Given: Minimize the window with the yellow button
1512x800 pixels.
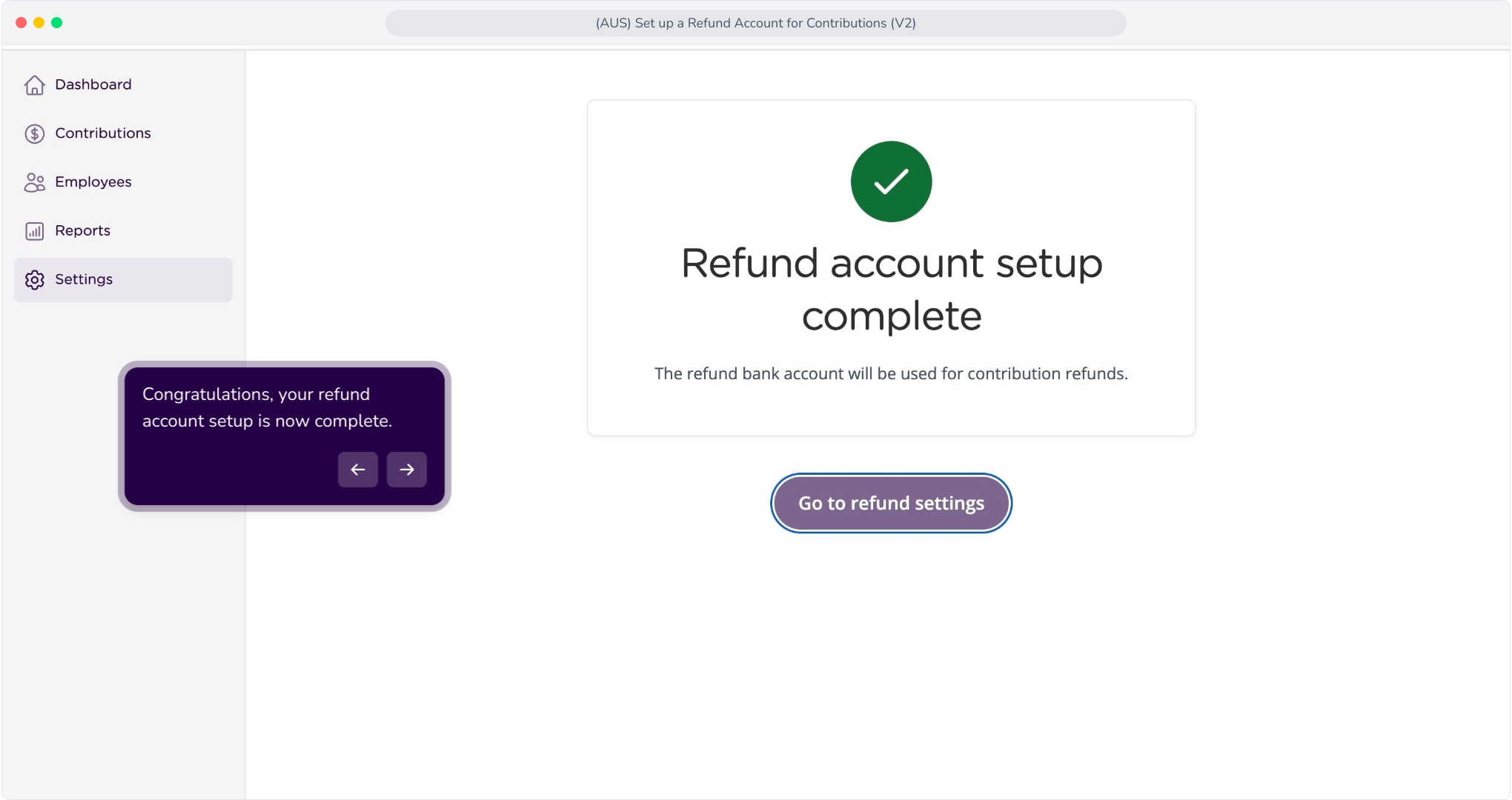Looking at the screenshot, I should click(39, 23).
